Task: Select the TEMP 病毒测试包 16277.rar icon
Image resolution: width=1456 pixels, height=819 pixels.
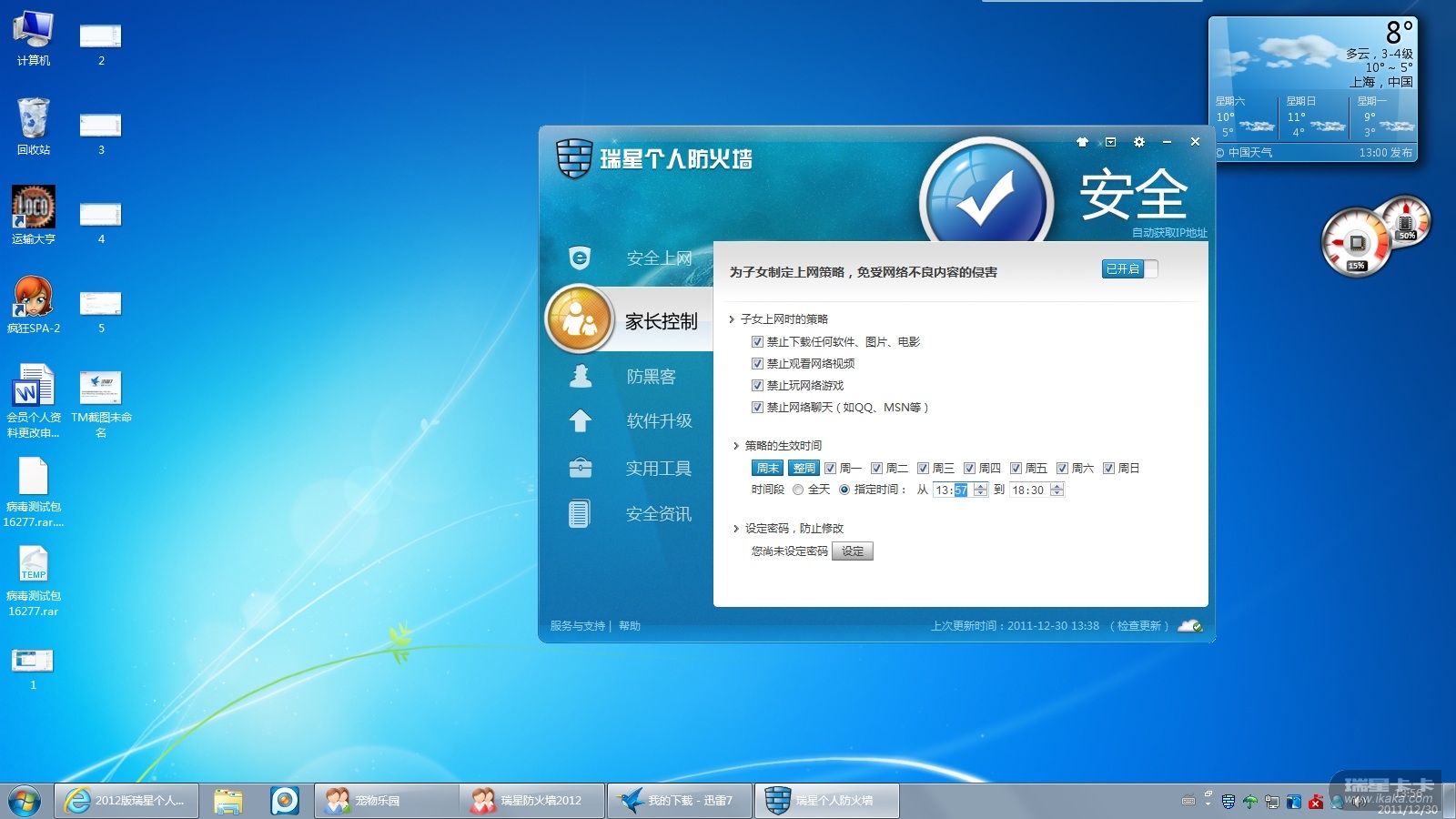Action: pos(34,581)
